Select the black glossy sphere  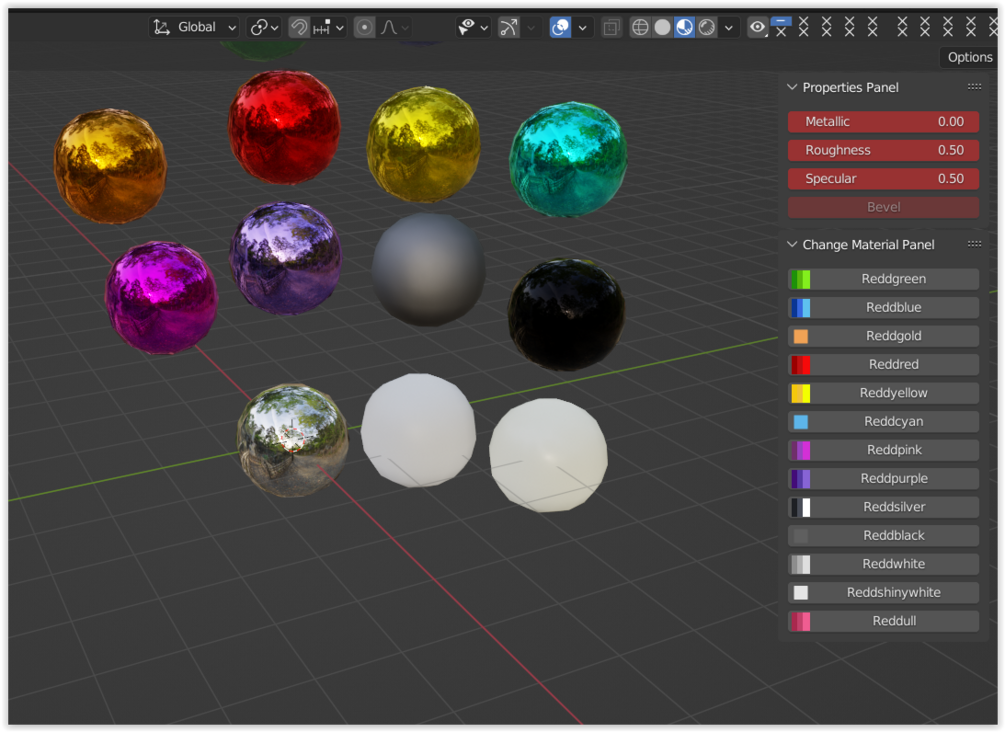click(x=567, y=315)
